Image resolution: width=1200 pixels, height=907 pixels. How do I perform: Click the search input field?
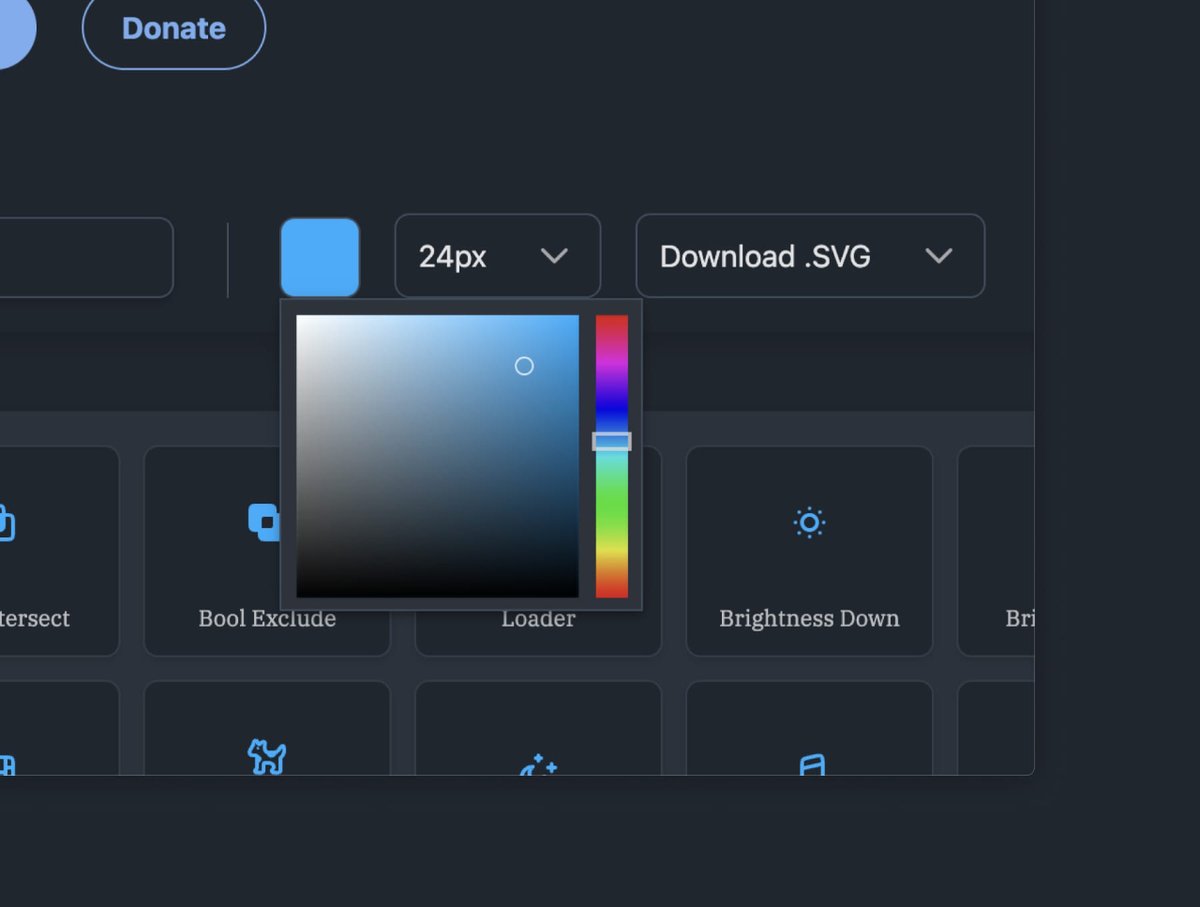click(87, 257)
